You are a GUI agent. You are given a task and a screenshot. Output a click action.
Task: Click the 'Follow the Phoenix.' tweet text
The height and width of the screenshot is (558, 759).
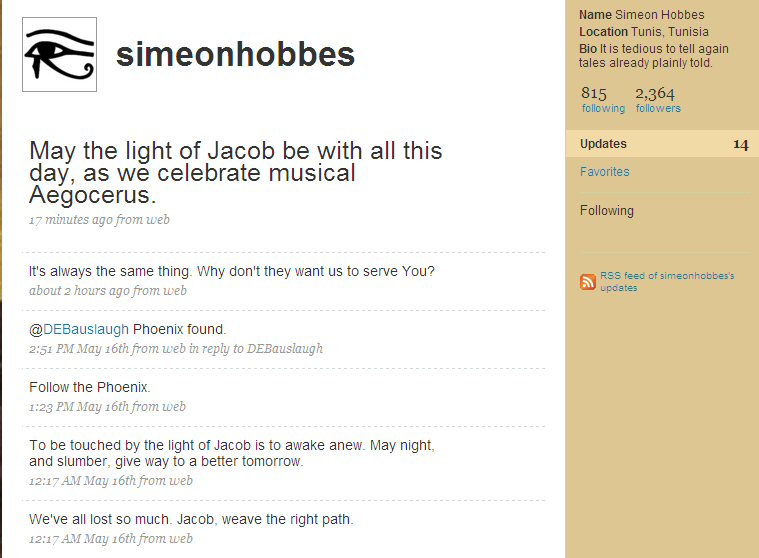90,387
